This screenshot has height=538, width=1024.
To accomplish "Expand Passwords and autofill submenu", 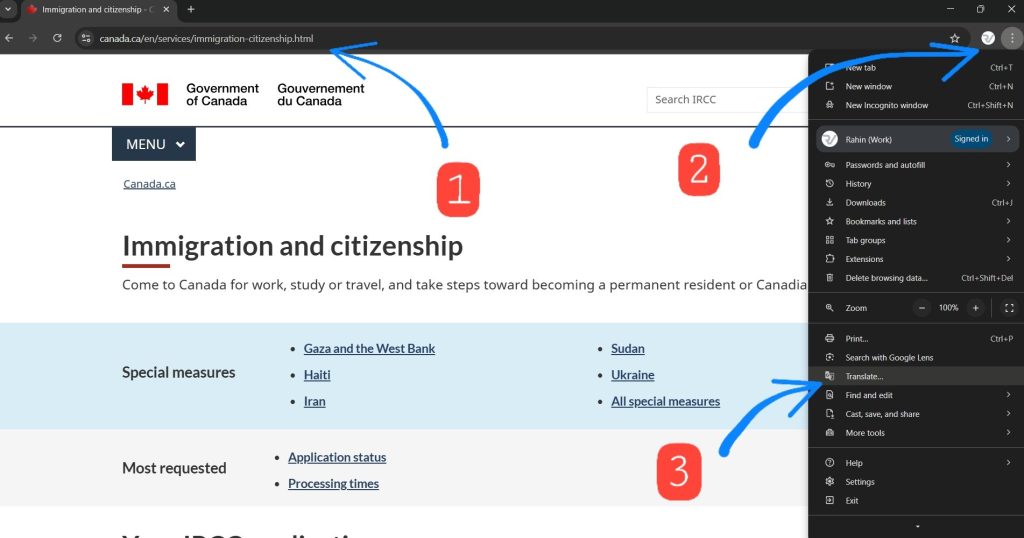I will pos(917,165).
